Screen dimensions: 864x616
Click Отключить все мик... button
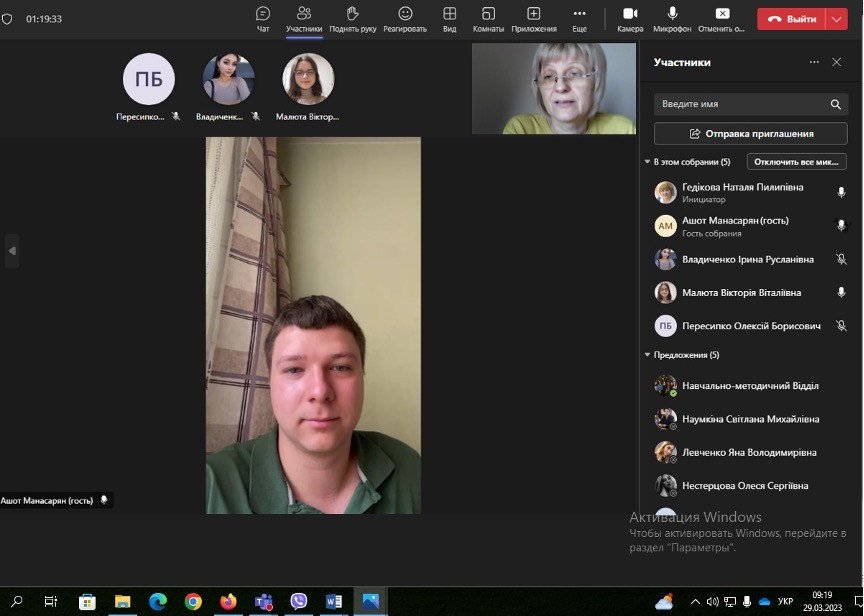796,162
